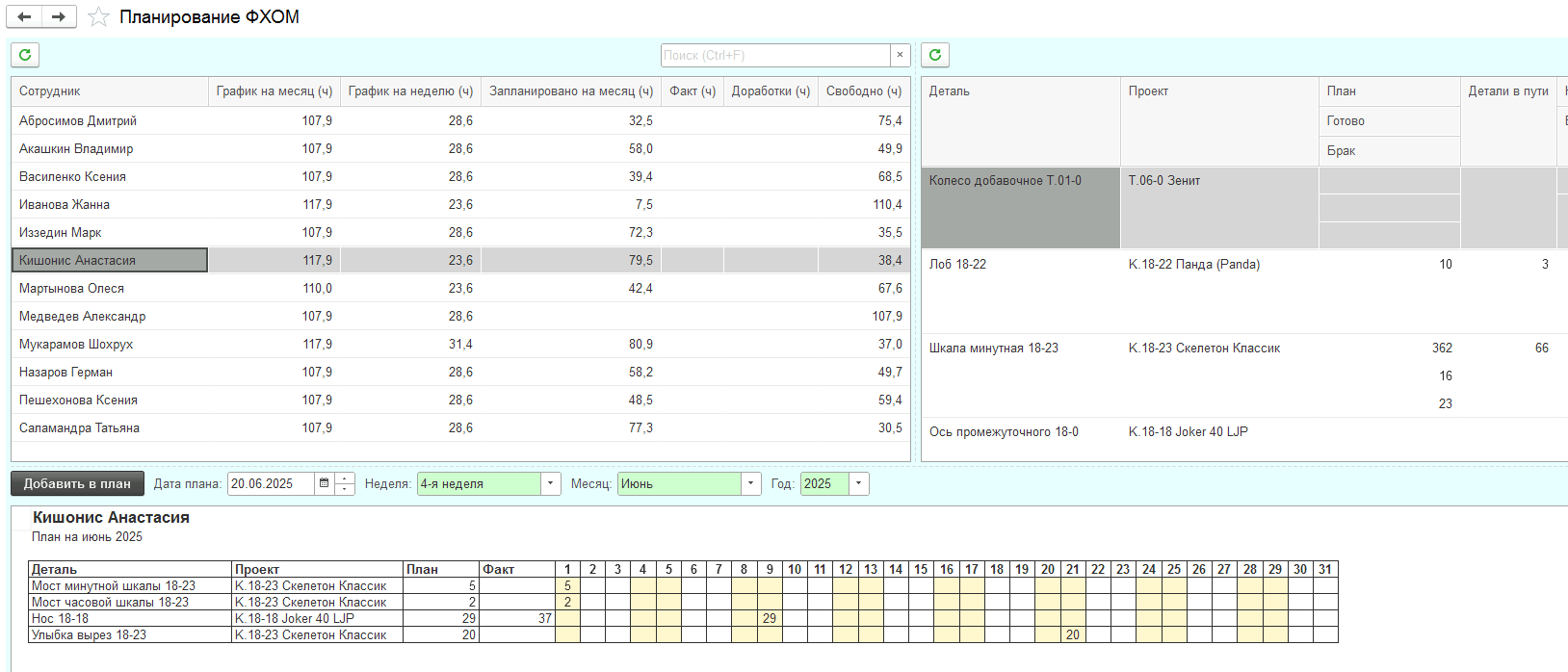This screenshot has width=1568, height=672.
Task: Open the year dropdown showing 2025
Action: pyautogui.click(x=858, y=483)
